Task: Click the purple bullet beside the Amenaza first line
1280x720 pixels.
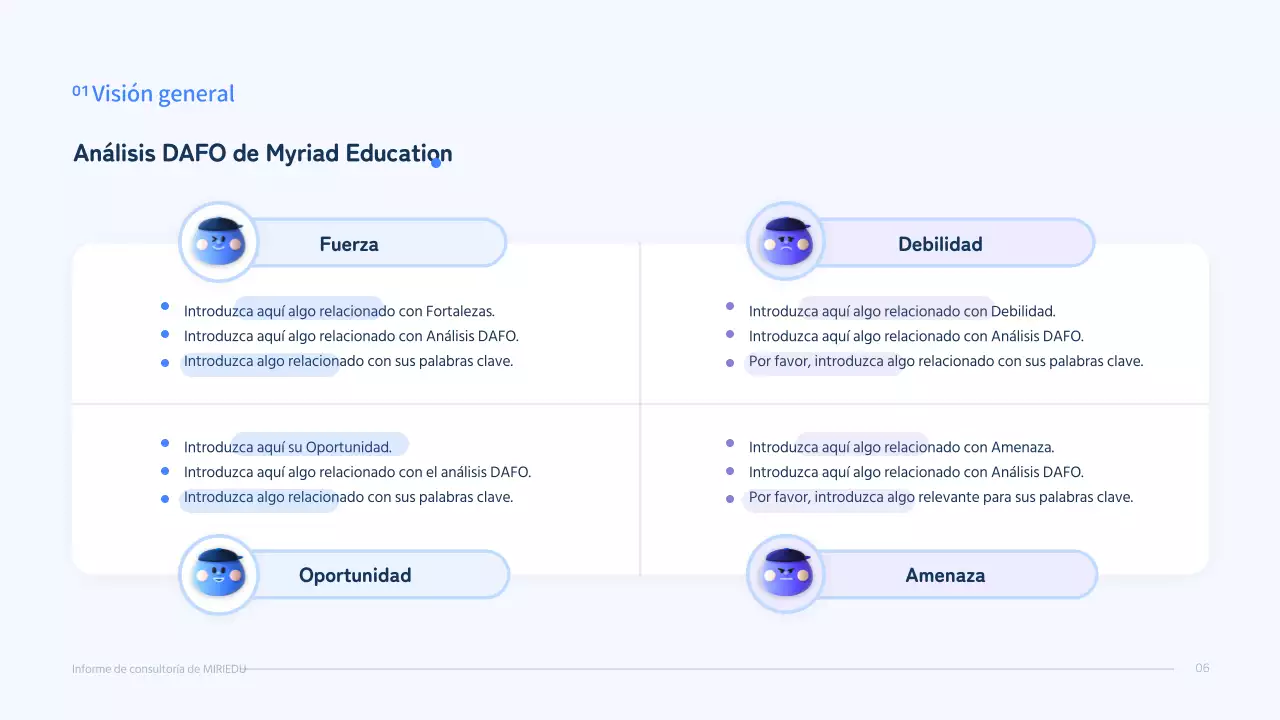Action: tap(731, 443)
